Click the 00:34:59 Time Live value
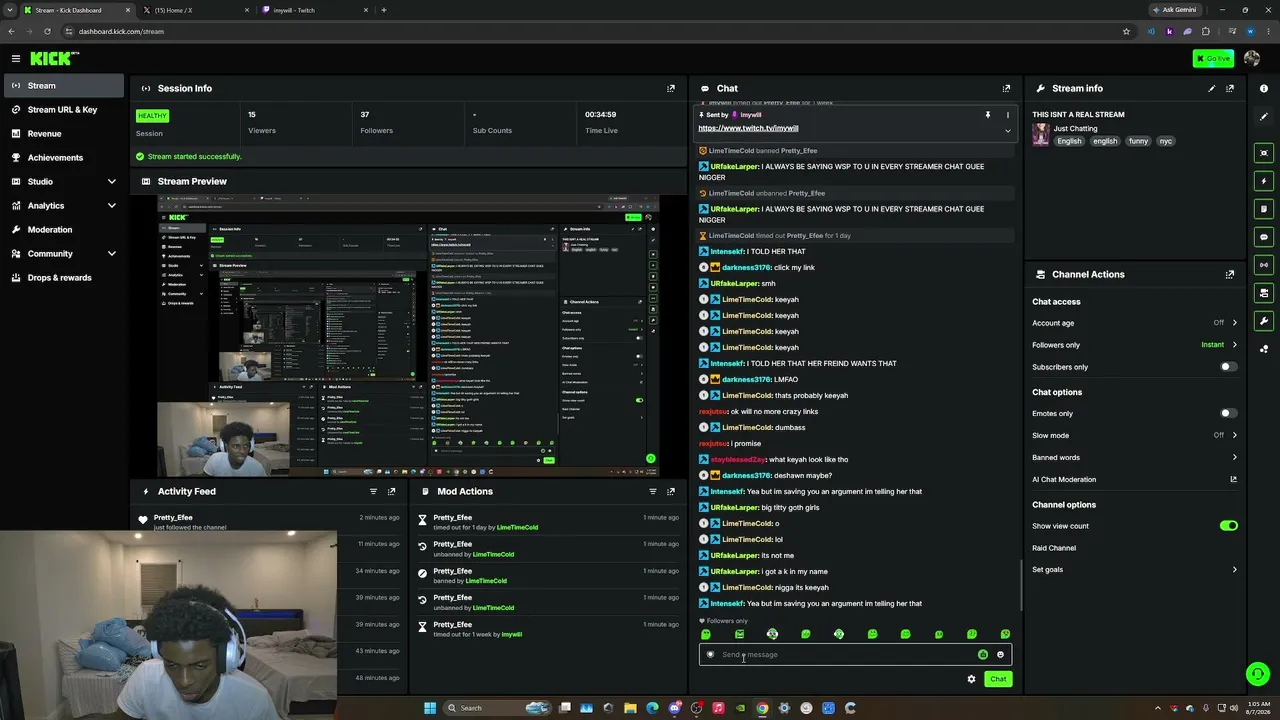Screen dimensions: 1280x720 600,115
